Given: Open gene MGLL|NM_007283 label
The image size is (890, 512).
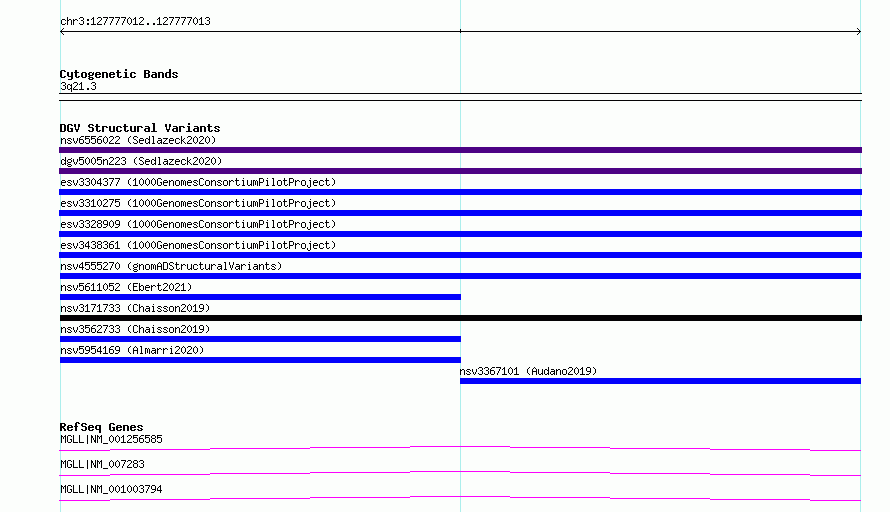Looking at the screenshot, I should click(x=102, y=464).
